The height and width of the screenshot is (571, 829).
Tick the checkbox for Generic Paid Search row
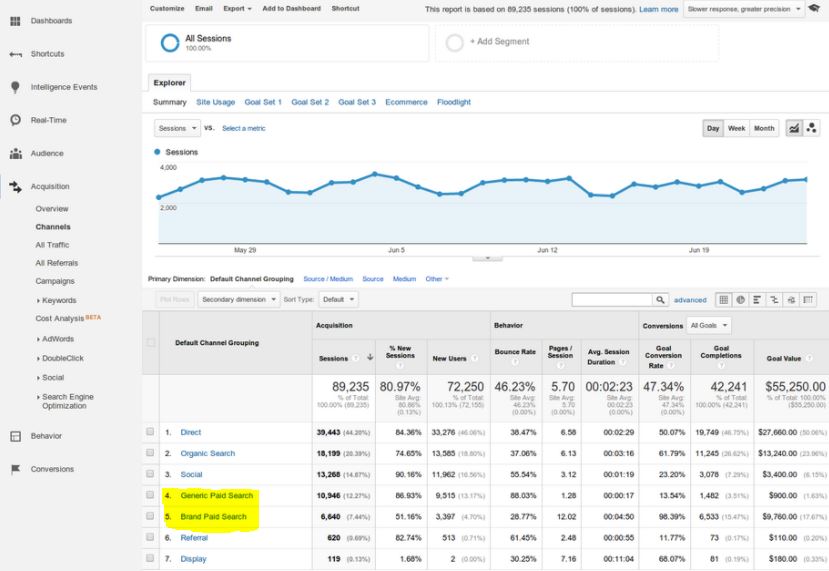(x=150, y=495)
